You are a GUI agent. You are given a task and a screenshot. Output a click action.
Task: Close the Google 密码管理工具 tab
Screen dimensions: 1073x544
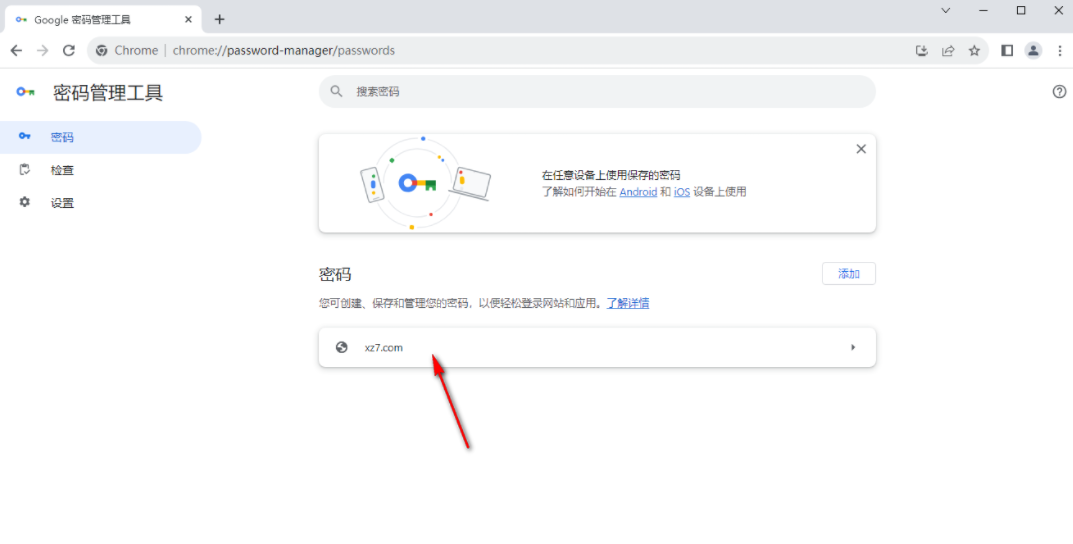[x=188, y=20]
